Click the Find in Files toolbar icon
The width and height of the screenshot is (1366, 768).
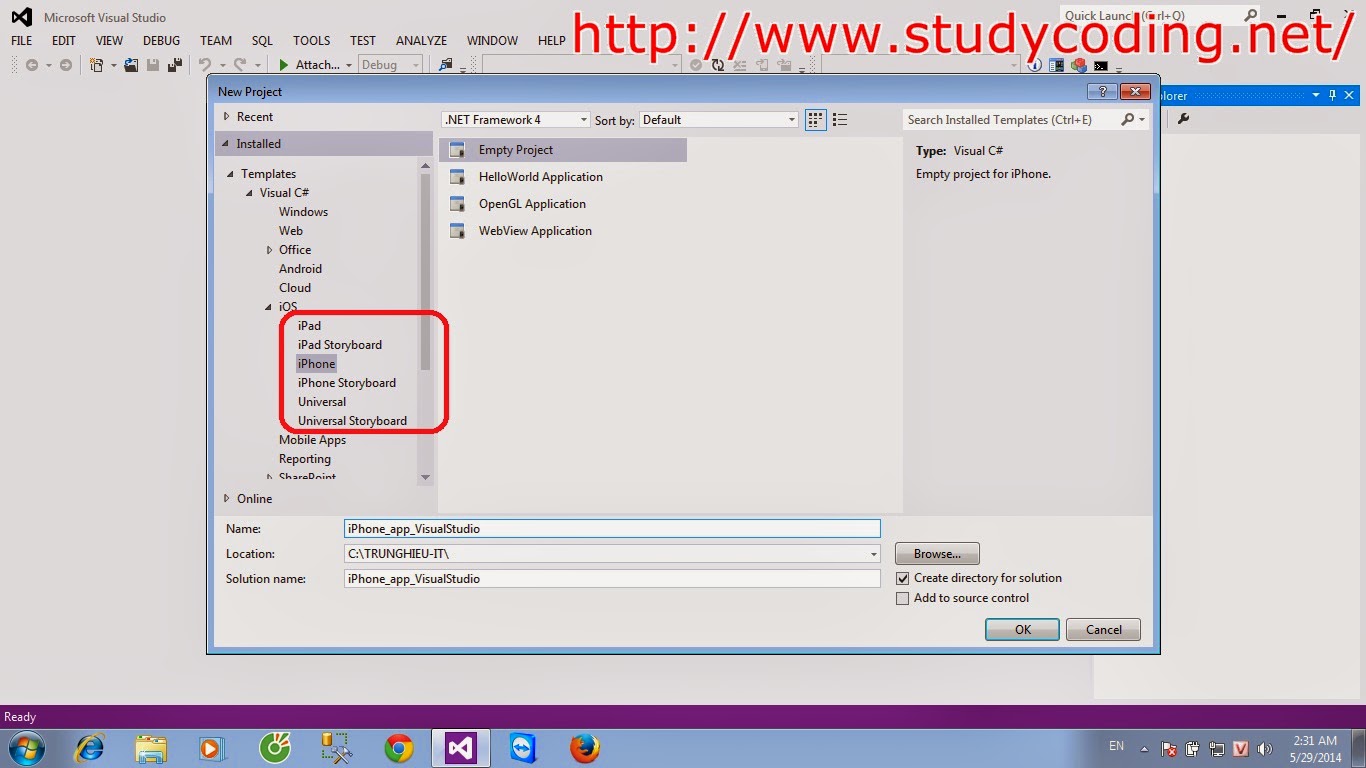coord(446,65)
